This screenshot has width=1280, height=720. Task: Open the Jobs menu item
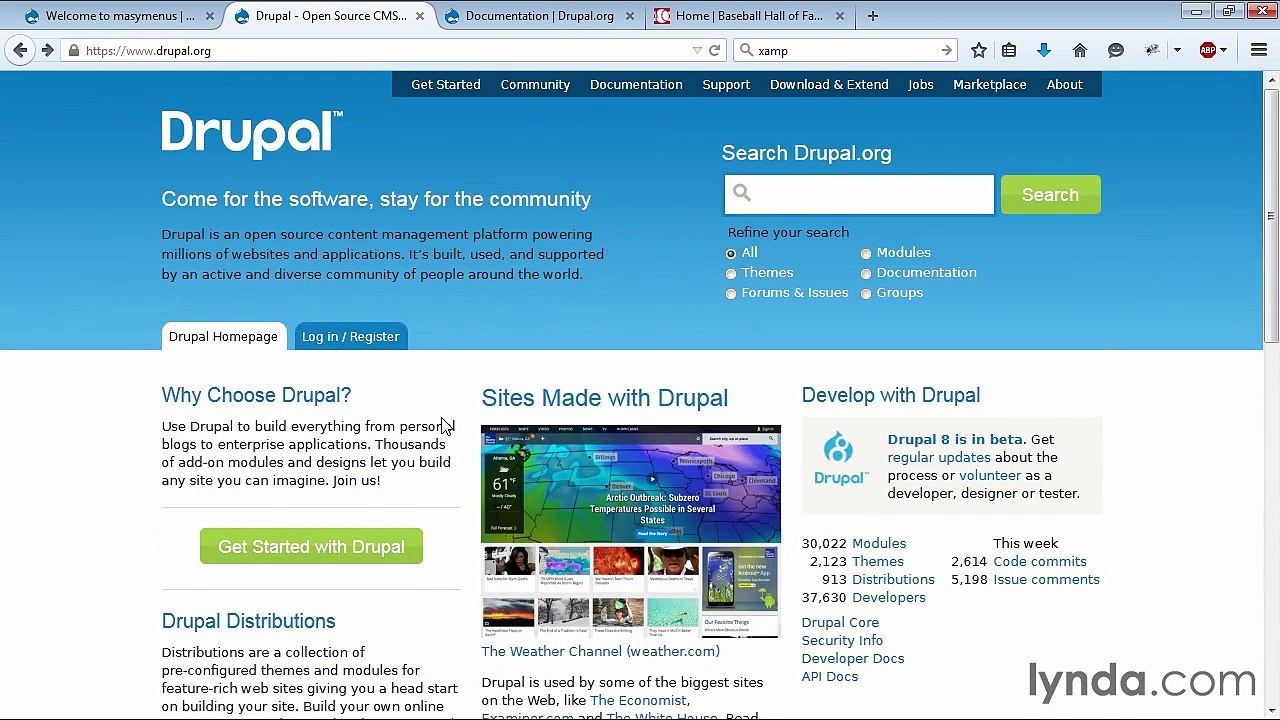coord(921,84)
